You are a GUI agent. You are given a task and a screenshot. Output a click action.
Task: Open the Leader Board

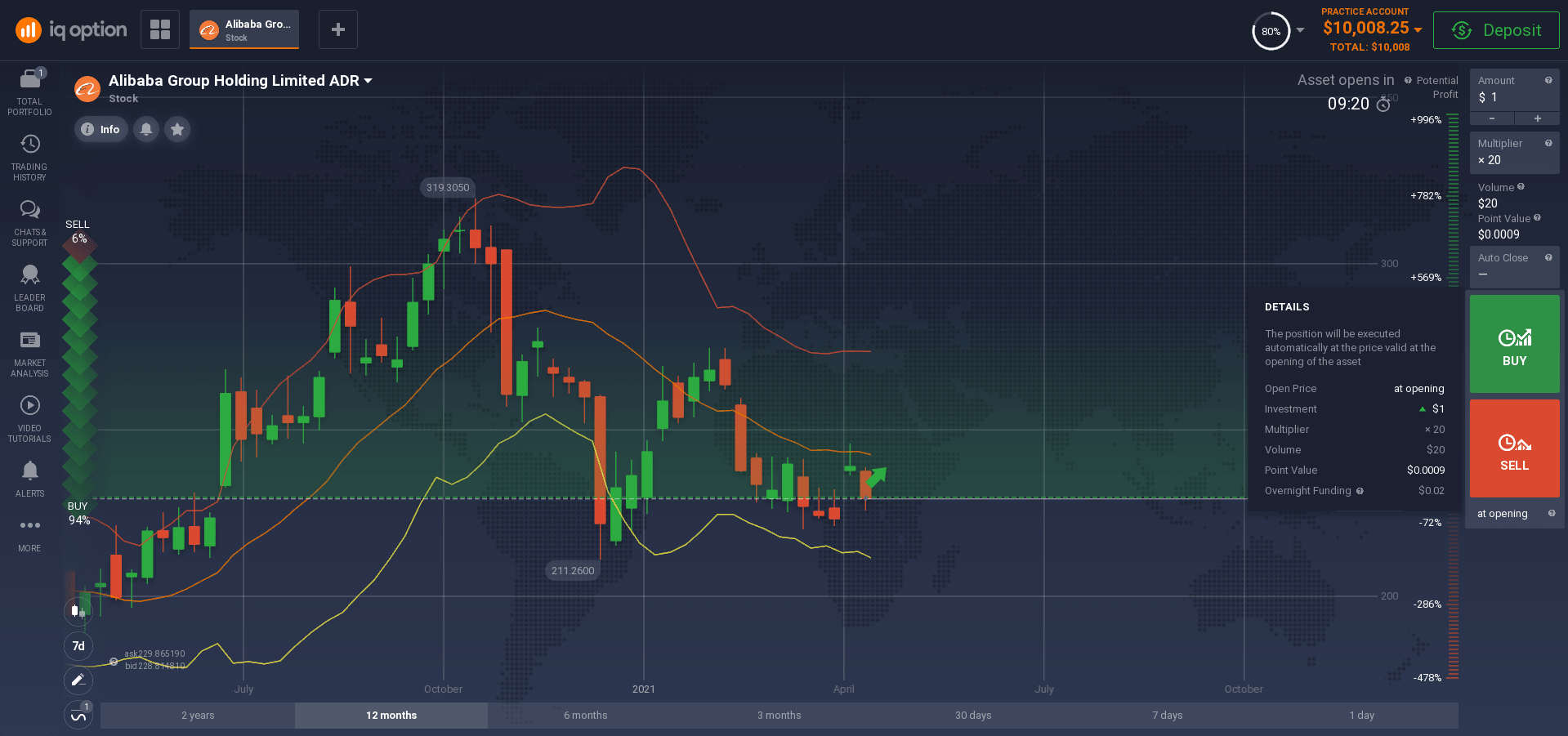[29, 288]
